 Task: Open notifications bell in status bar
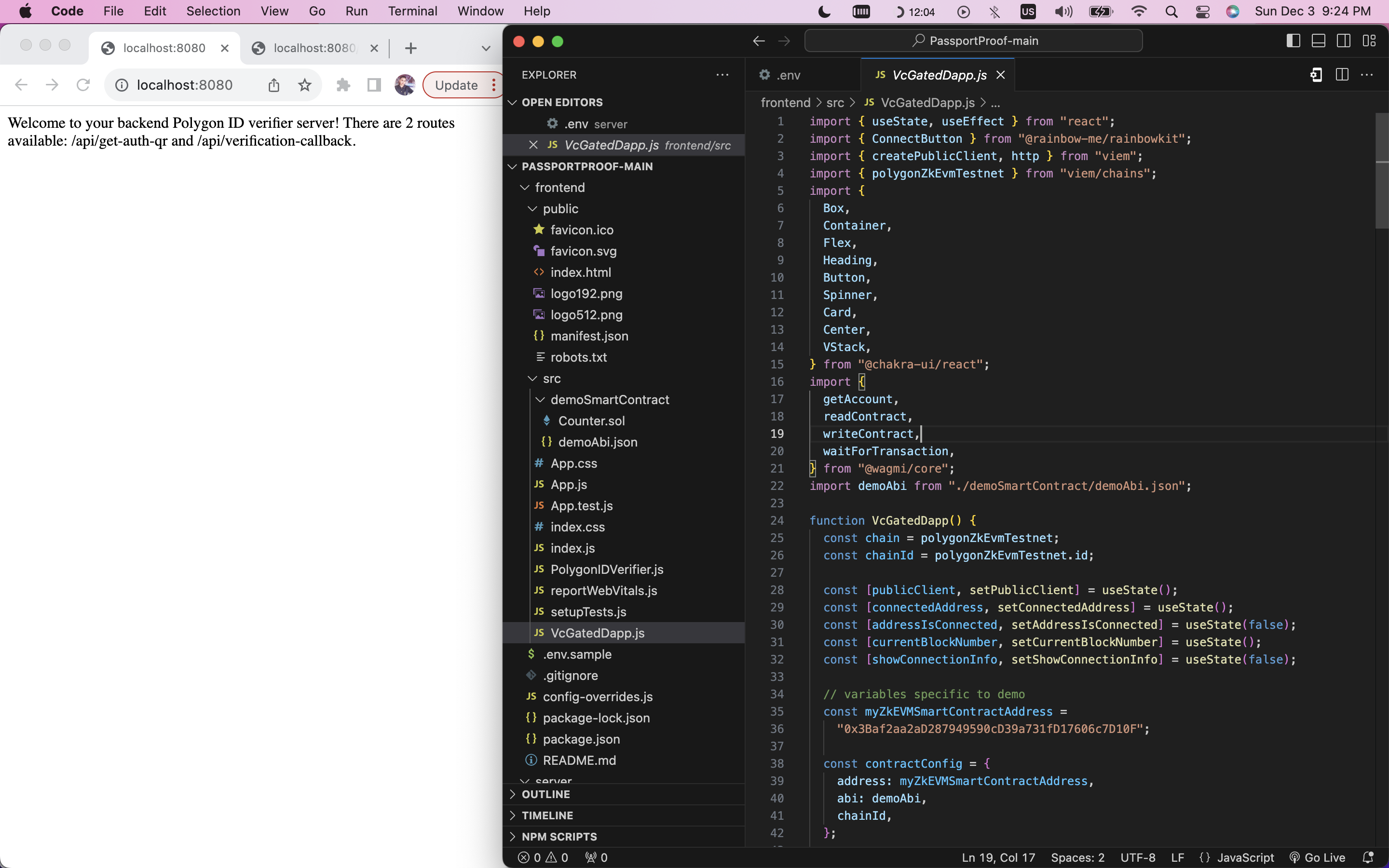[x=1368, y=857]
